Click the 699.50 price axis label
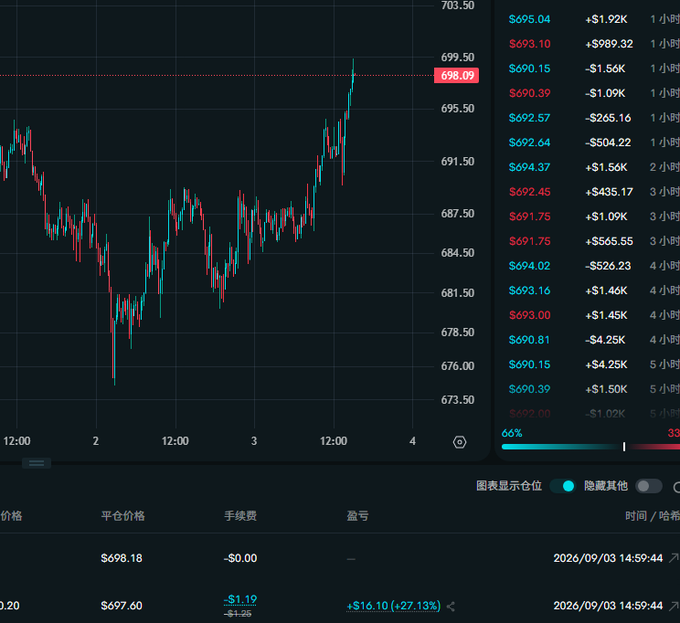Image resolution: width=680 pixels, height=623 pixels. (x=458, y=57)
